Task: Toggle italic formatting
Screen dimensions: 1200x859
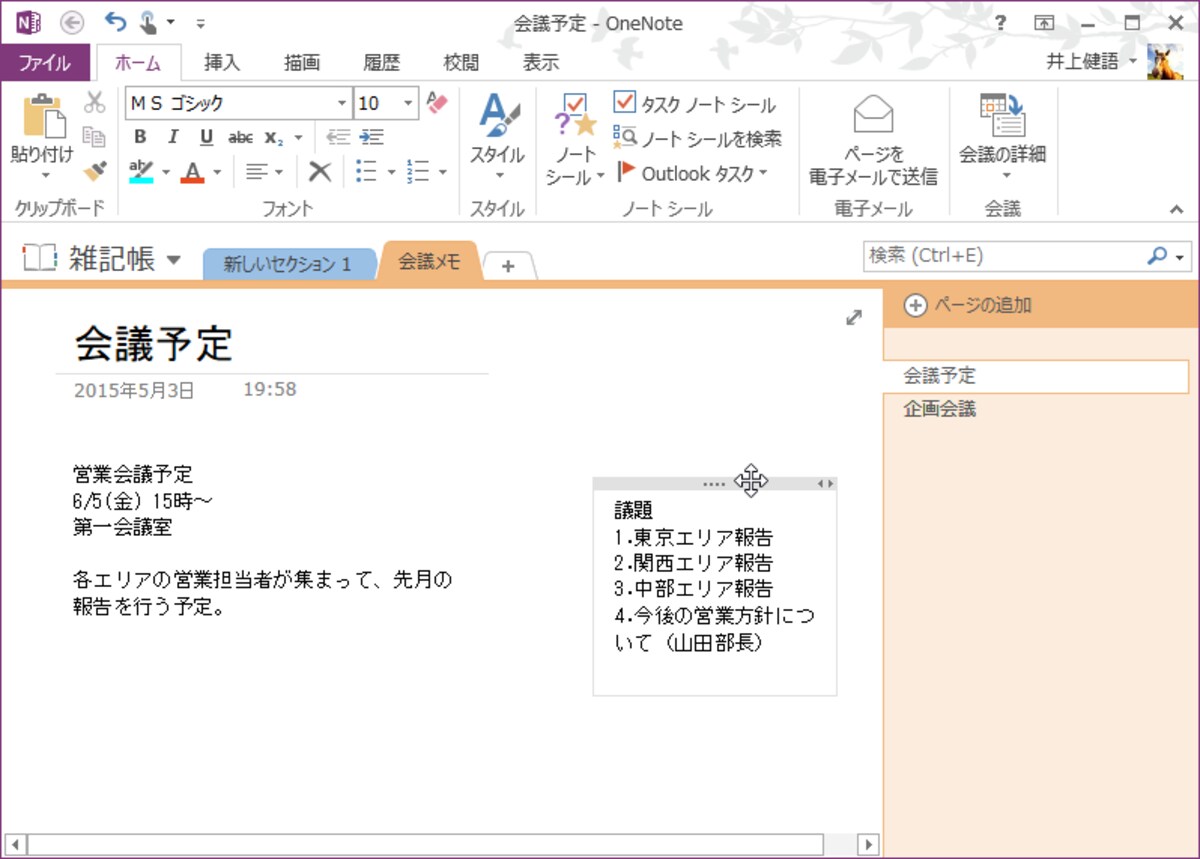Action: tap(173, 137)
